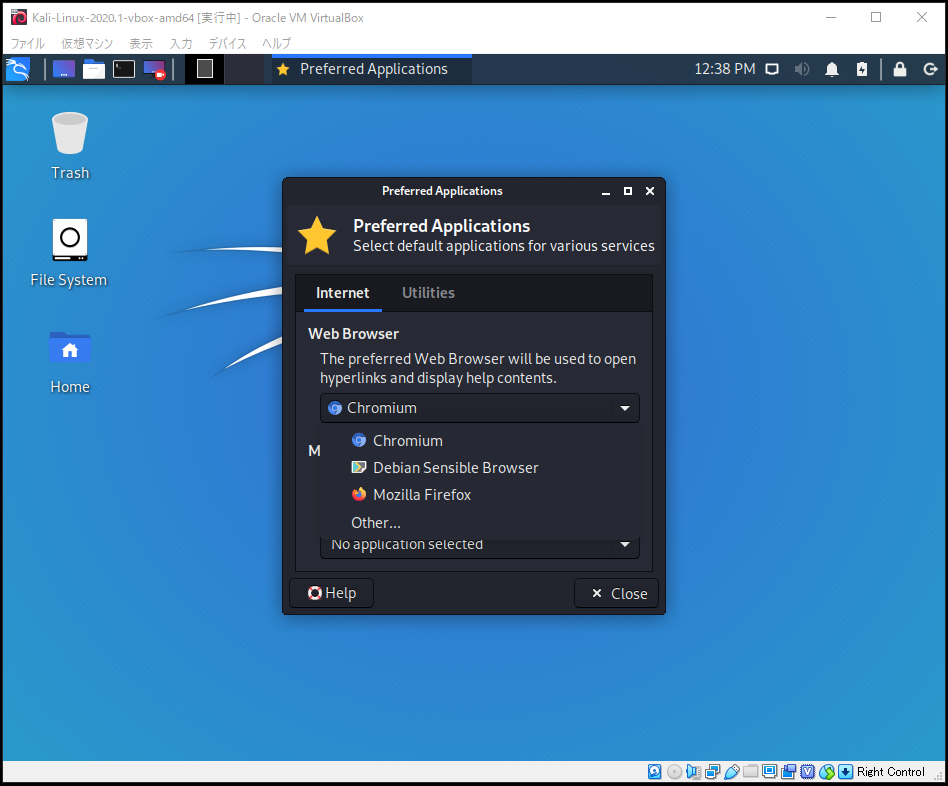
Task: Lock the screen with padlock icon
Action: point(900,69)
